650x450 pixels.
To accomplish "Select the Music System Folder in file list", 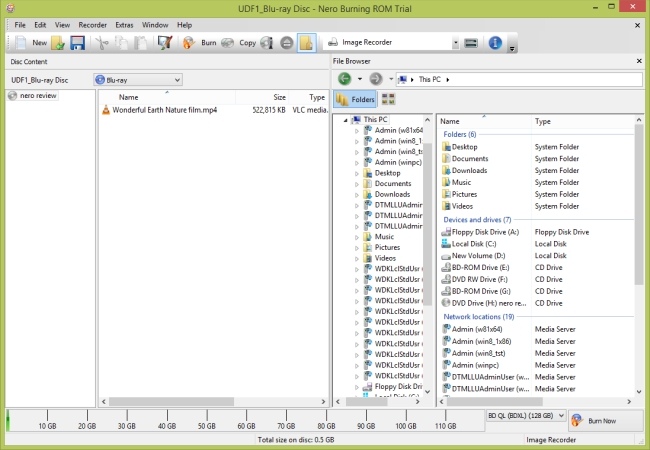I will tap(461, 182).
